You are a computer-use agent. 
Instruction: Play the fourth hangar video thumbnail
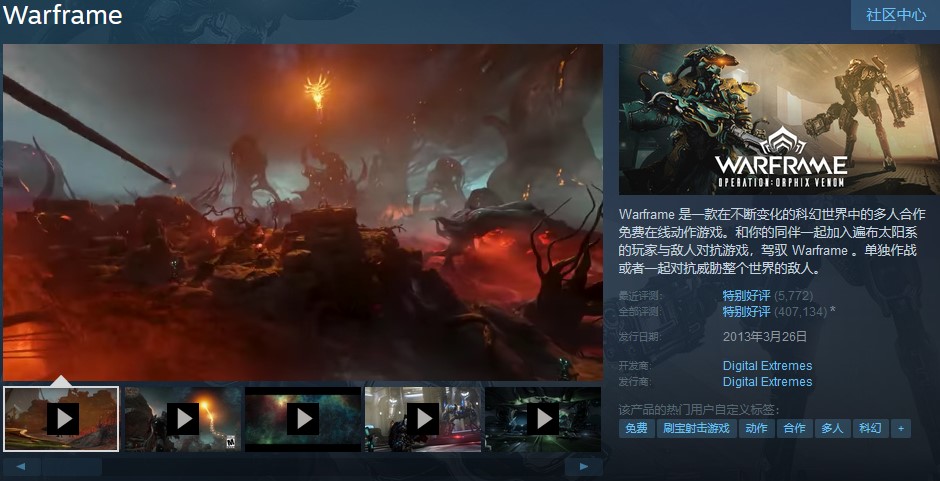click(x=423, y=419)
